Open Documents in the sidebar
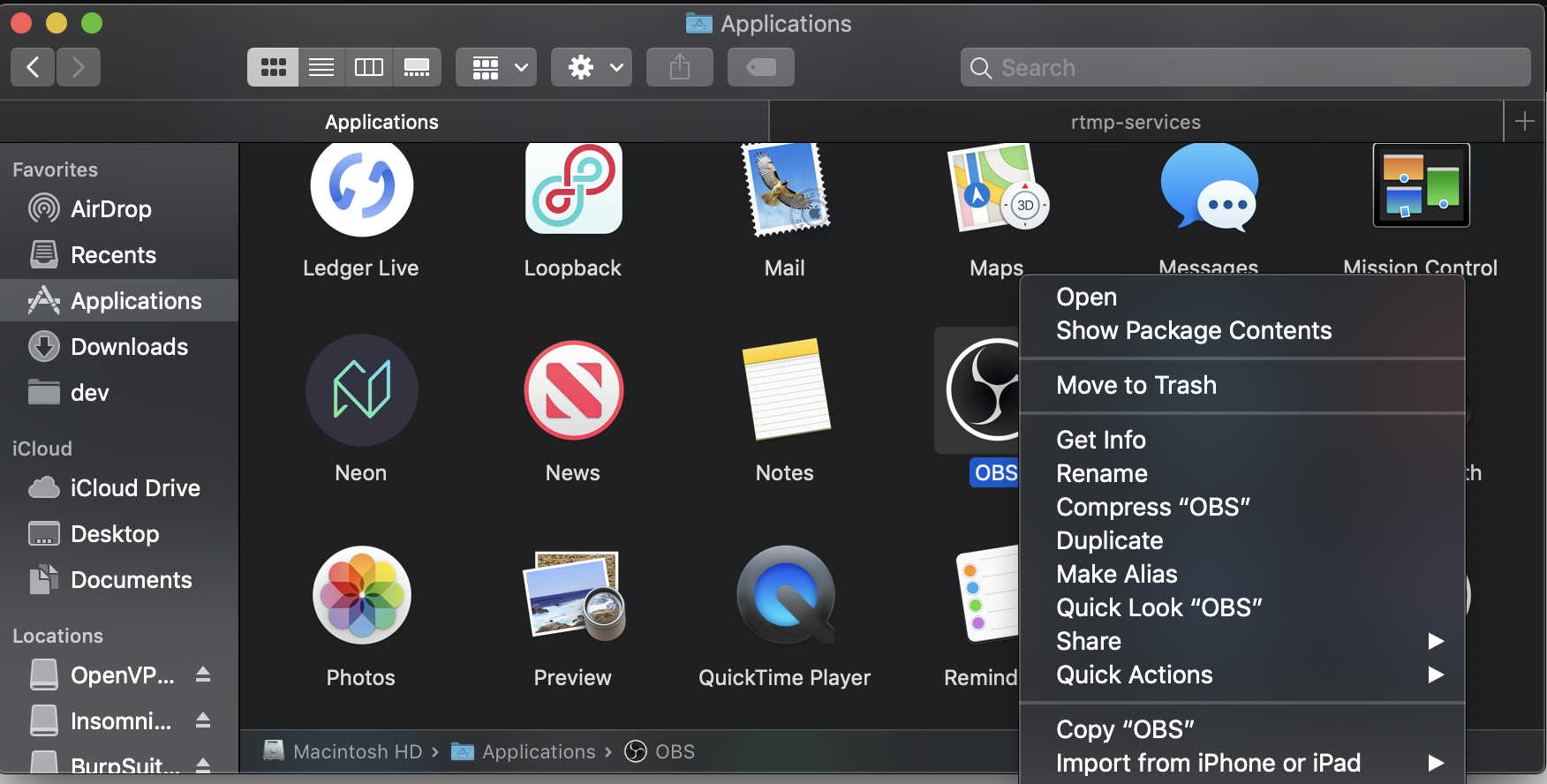Image resolution: width=1547 pixels, height=784 pixels. [119, 580]
